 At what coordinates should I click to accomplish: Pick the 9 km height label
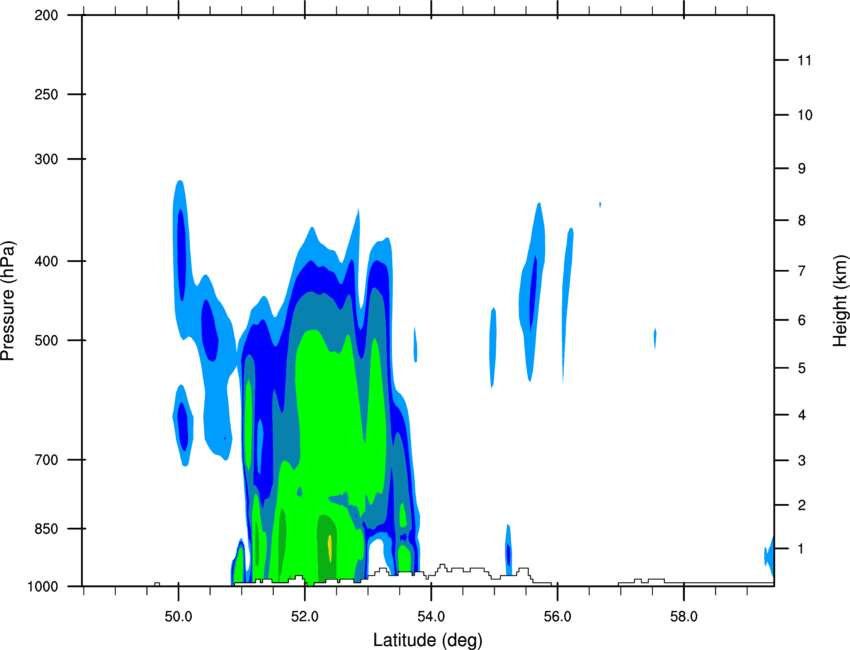click(x=802, y=169)
